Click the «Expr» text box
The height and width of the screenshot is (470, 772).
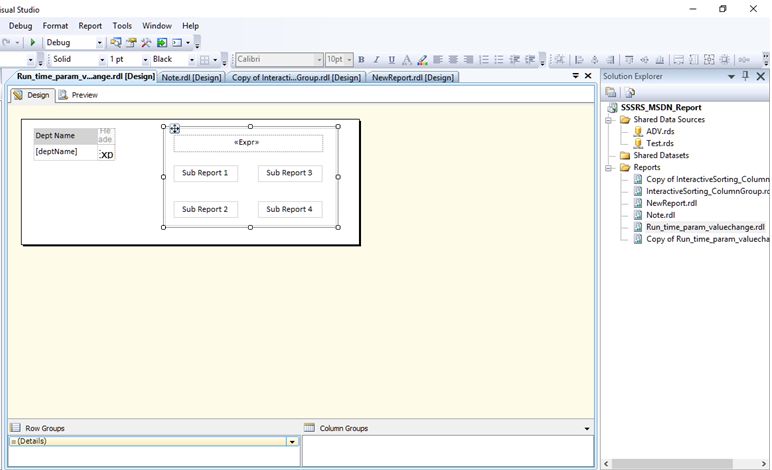pyautogui.click(x=247, y=143)
